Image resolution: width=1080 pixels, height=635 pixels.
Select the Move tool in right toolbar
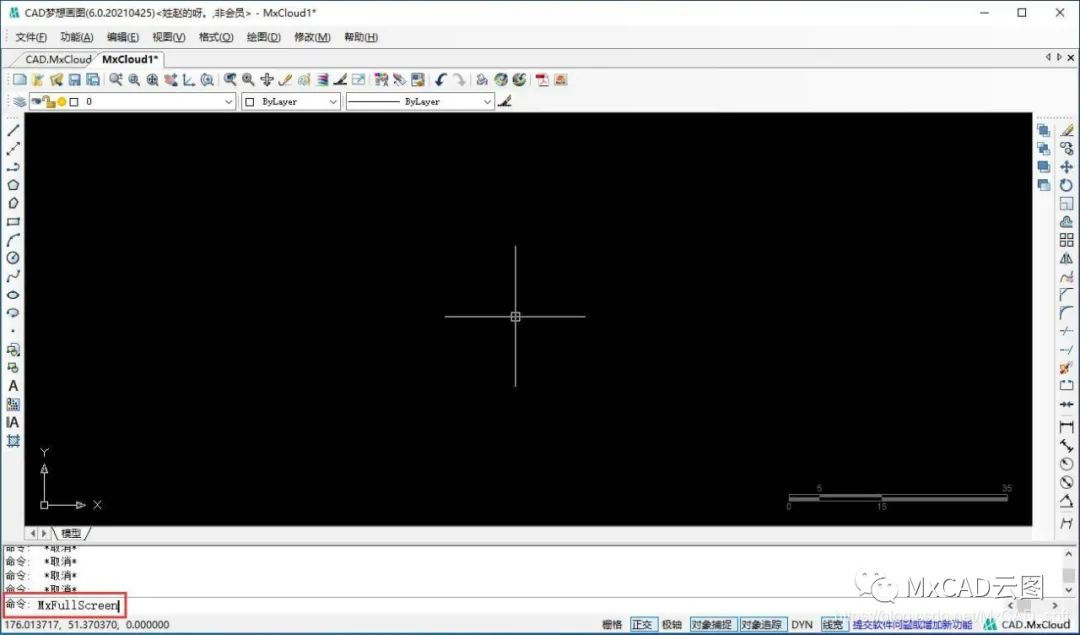pos(1066,167)
